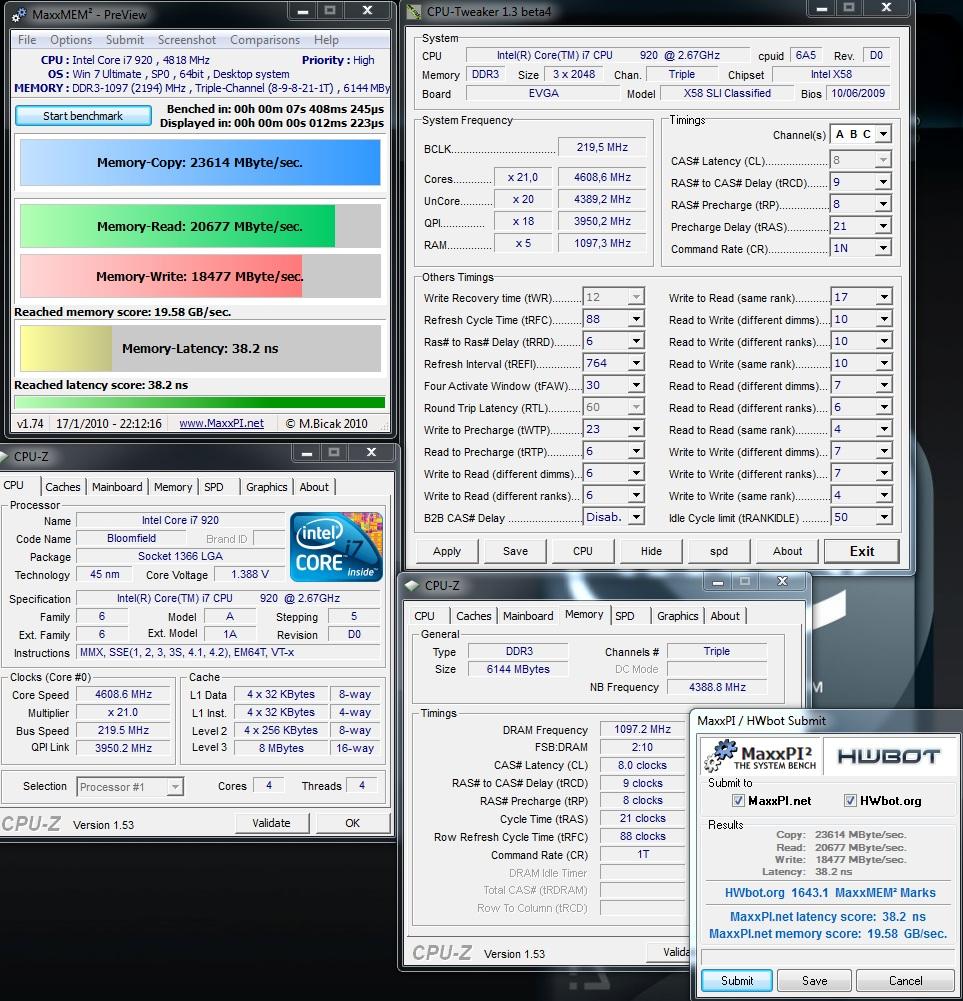Click the Core Voltage 1.388 V value
Screen dimensions: 963x1001
[250, 575]
